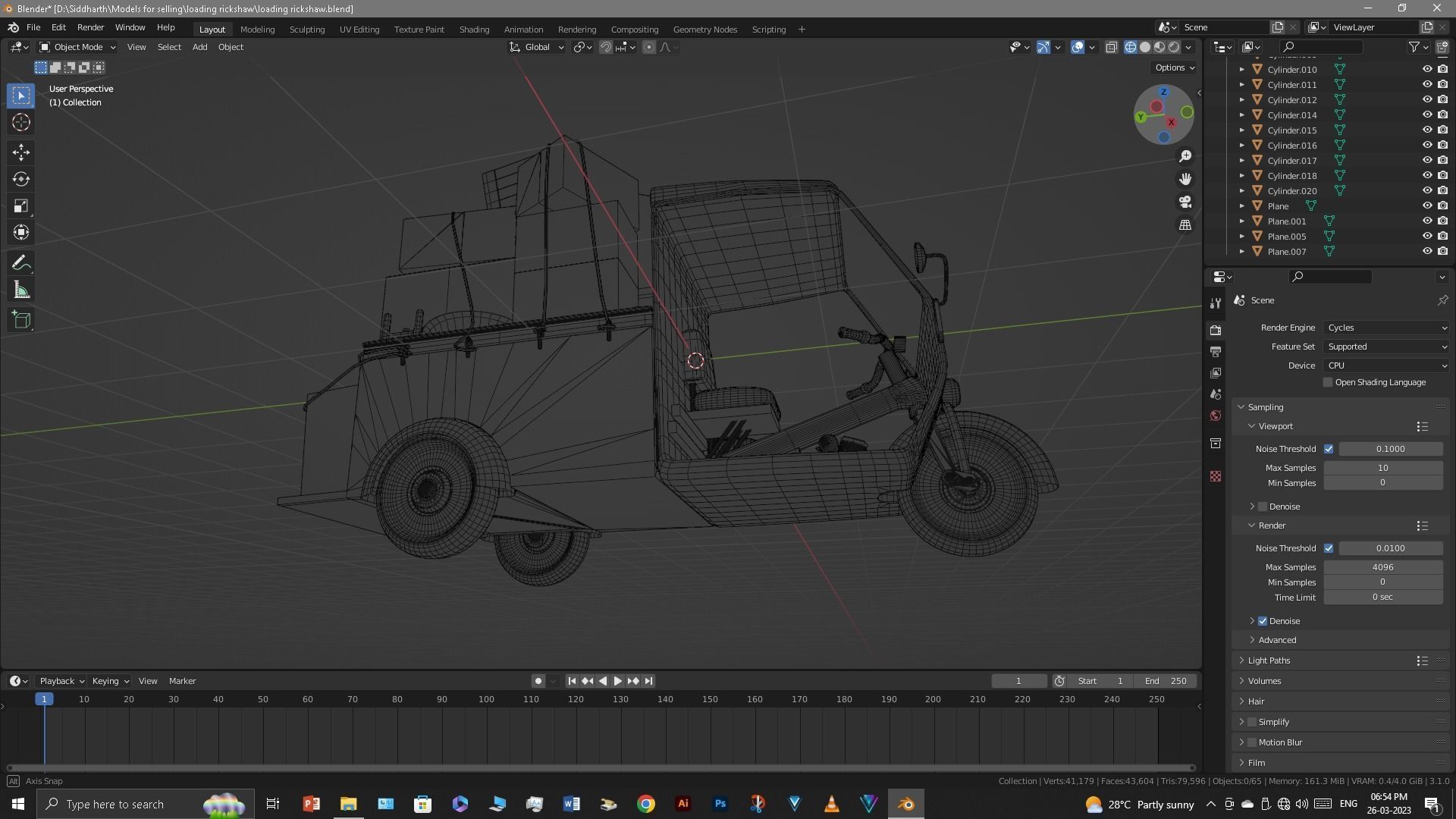
Task: Open the Render properties tab
Action: coord(1216,330)
